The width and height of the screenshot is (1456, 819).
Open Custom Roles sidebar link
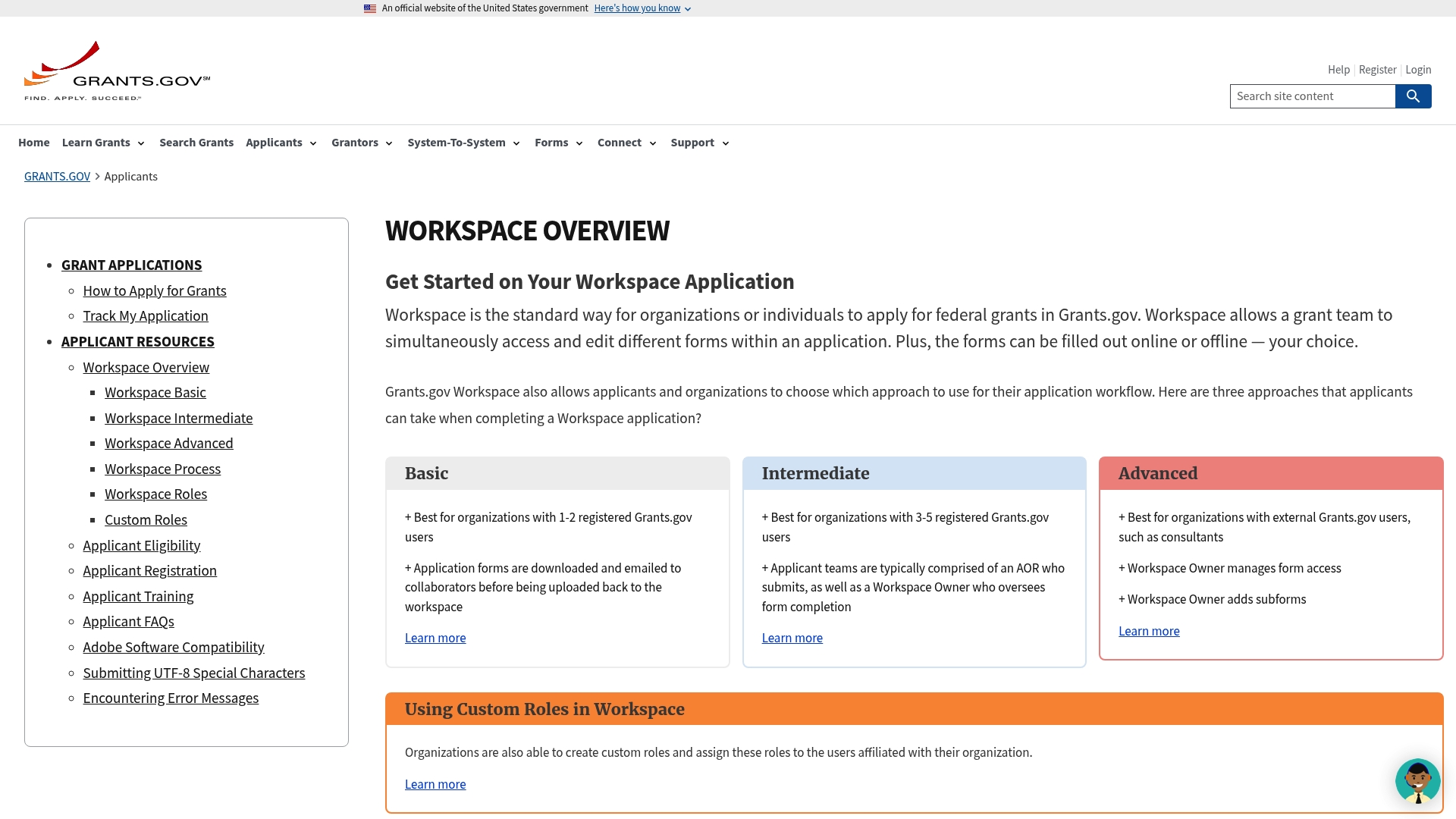146,520
